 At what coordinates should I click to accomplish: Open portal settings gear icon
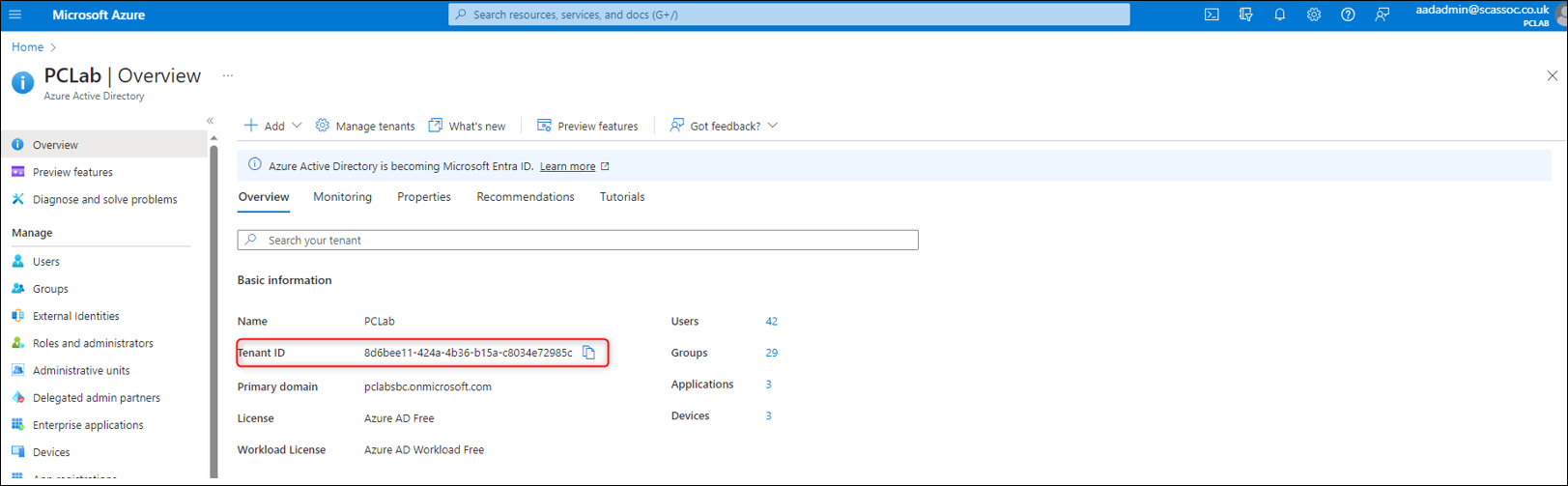coord(1313,14)
